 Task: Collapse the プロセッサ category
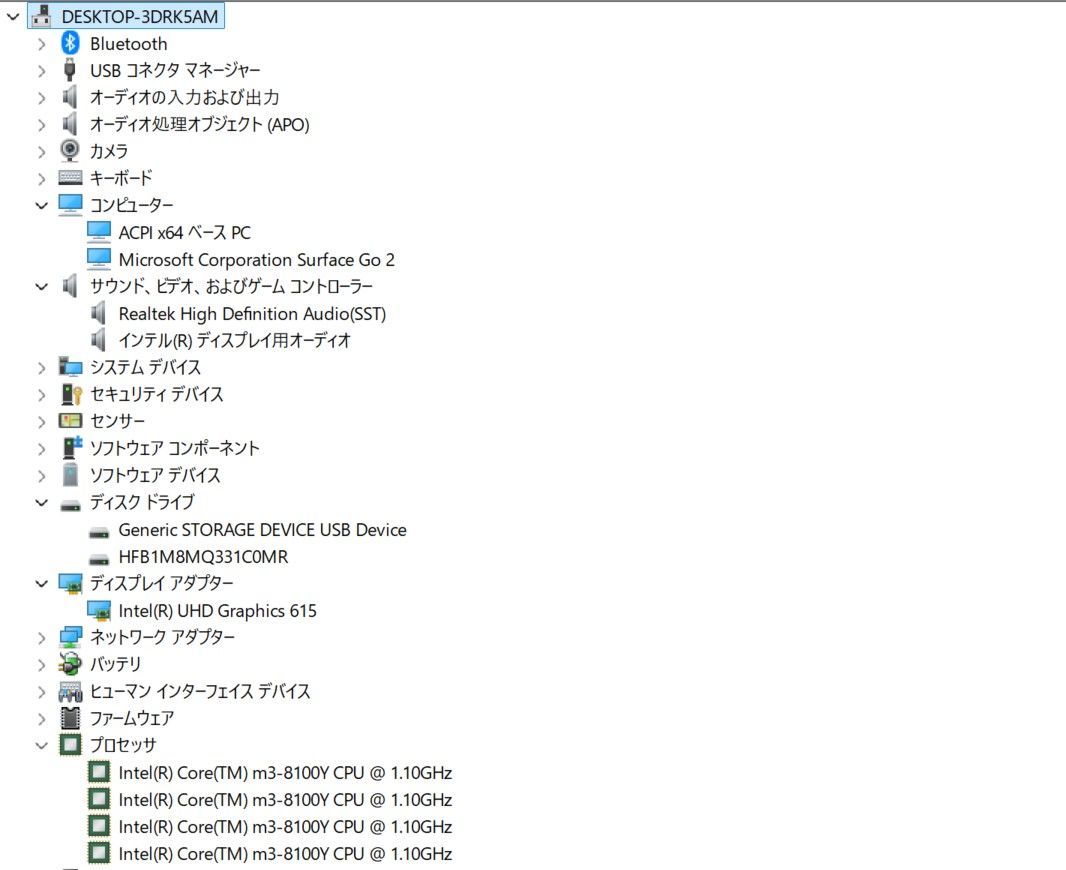click(x=41, y=746)
